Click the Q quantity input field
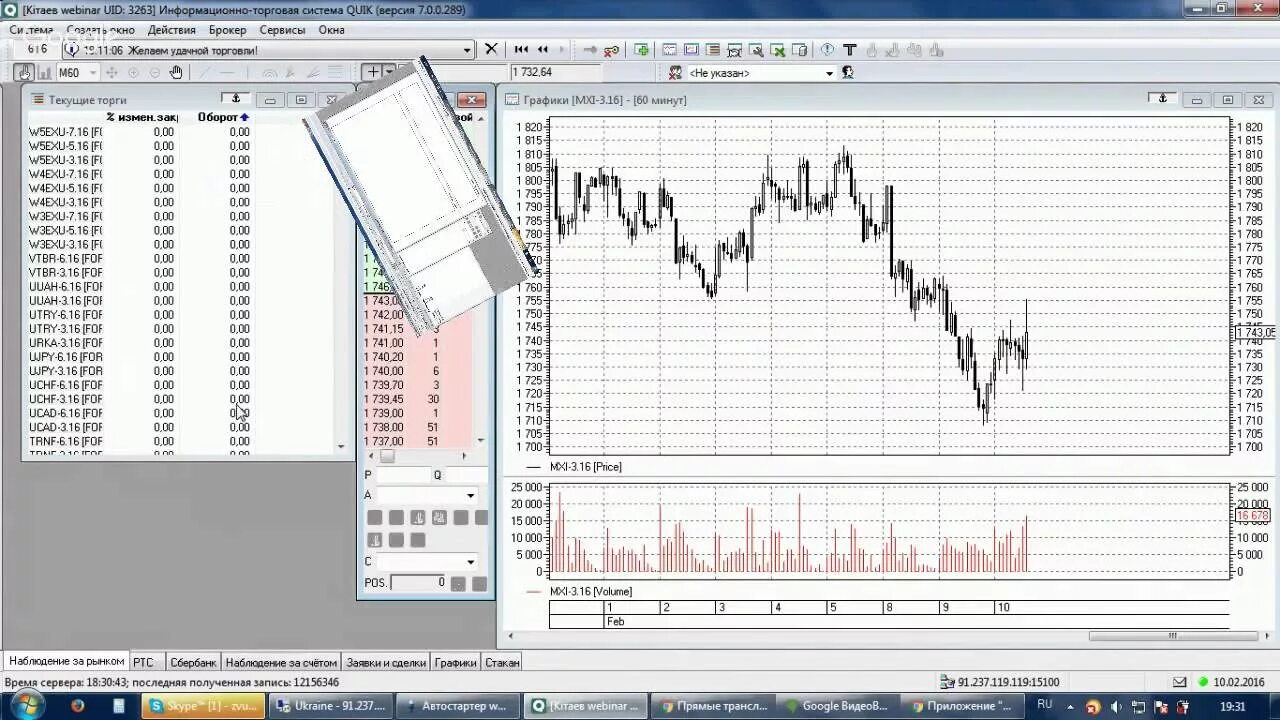1280x720 pixels. click(466, 475)
